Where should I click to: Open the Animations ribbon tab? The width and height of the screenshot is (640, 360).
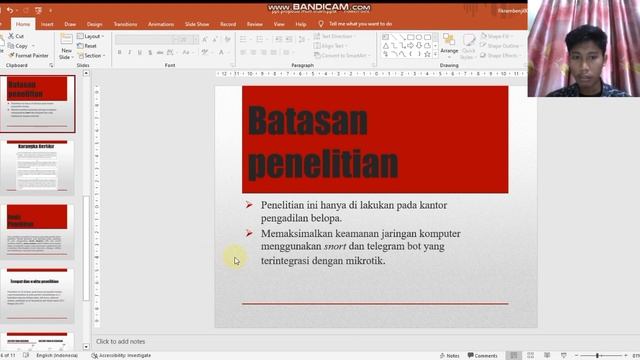[161, 24]
